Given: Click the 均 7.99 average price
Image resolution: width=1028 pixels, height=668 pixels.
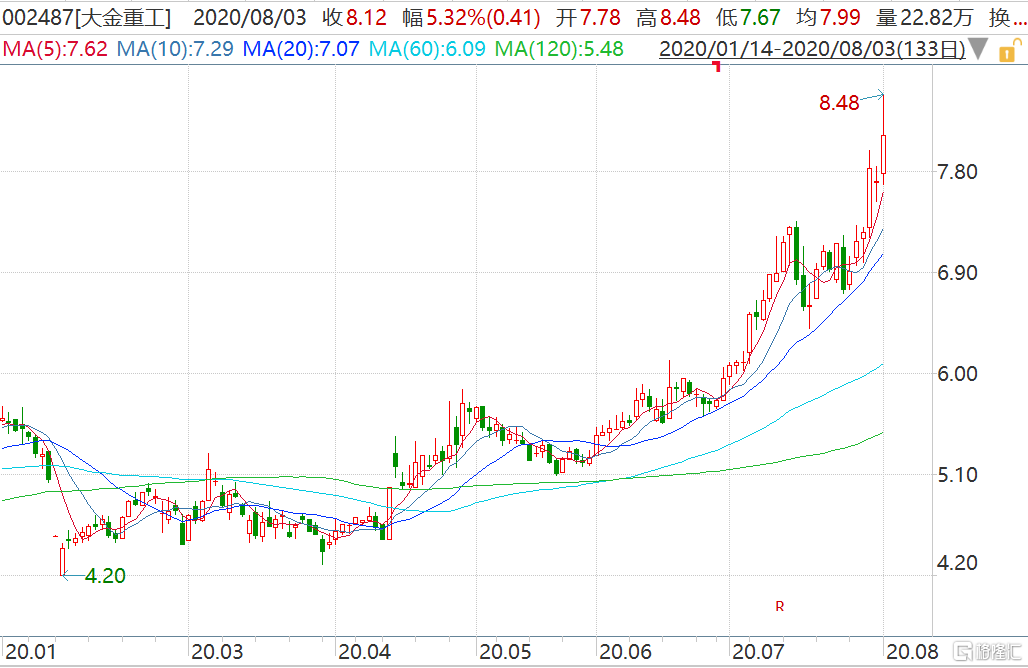Looking at the screenshot, I should [828, 18].
